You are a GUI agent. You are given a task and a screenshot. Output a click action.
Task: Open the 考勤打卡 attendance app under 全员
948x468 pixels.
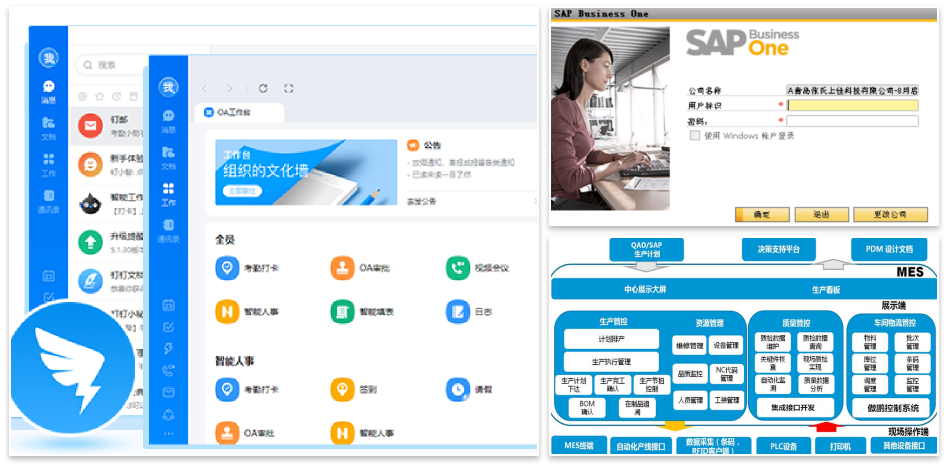[228, 269]
